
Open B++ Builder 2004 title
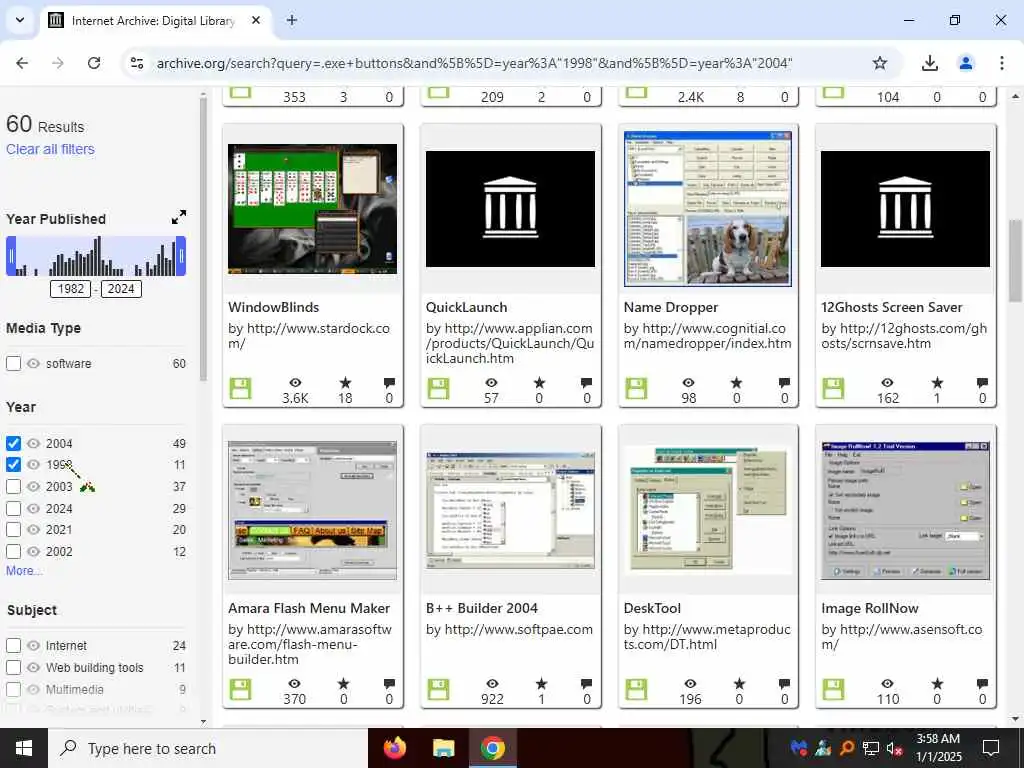[x=482, y=608]
